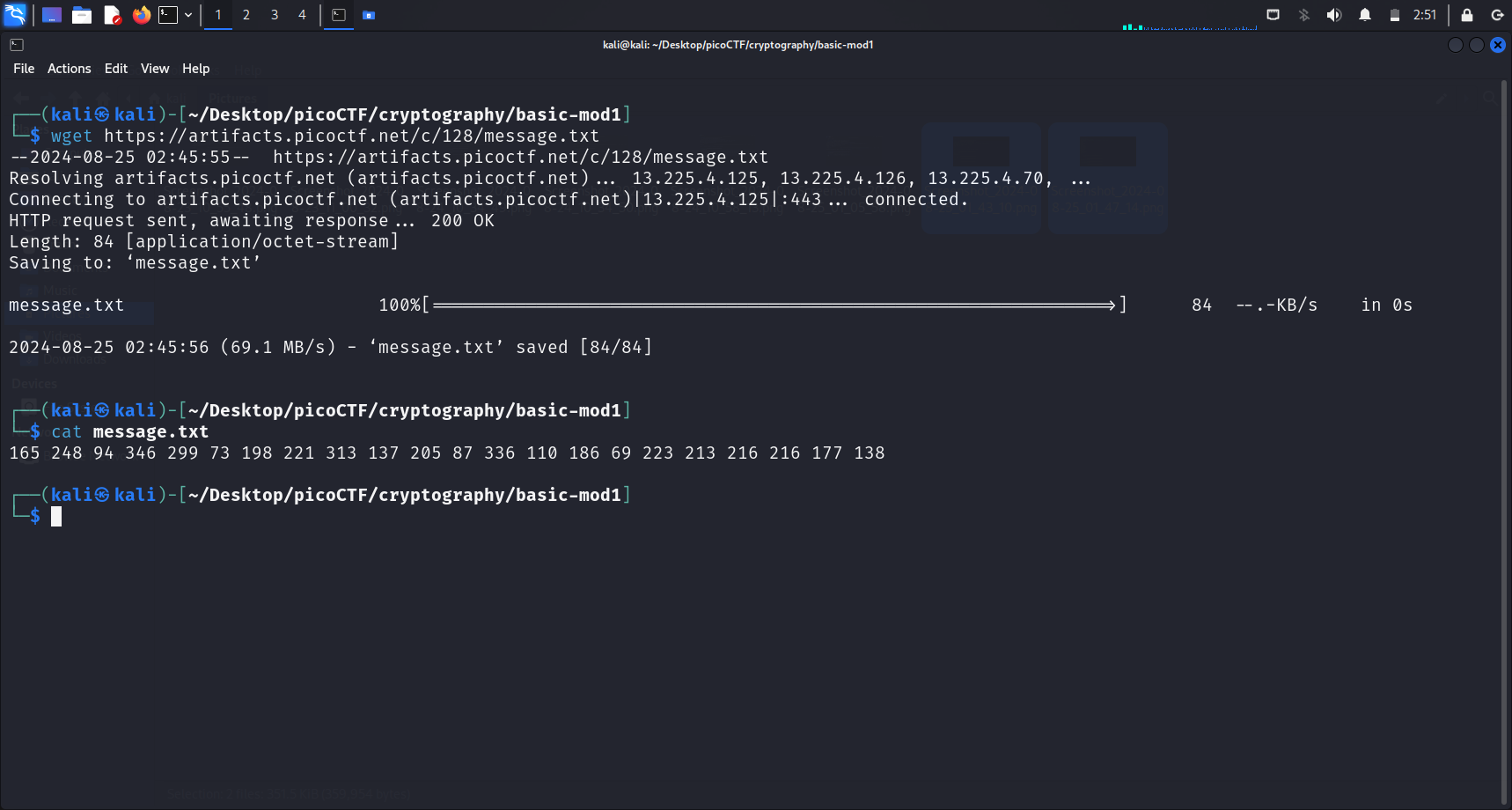
Task: Launch Firefox from the top panel
Action: click(x=141, y=15)
